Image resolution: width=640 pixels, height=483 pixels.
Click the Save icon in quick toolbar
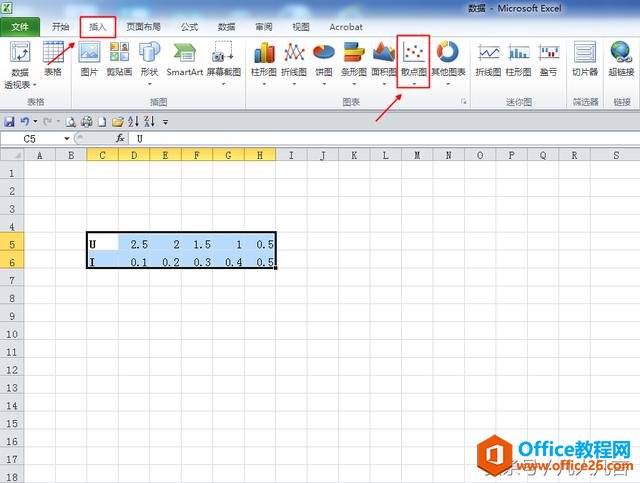pyautogui.click(x=9, y=121)
